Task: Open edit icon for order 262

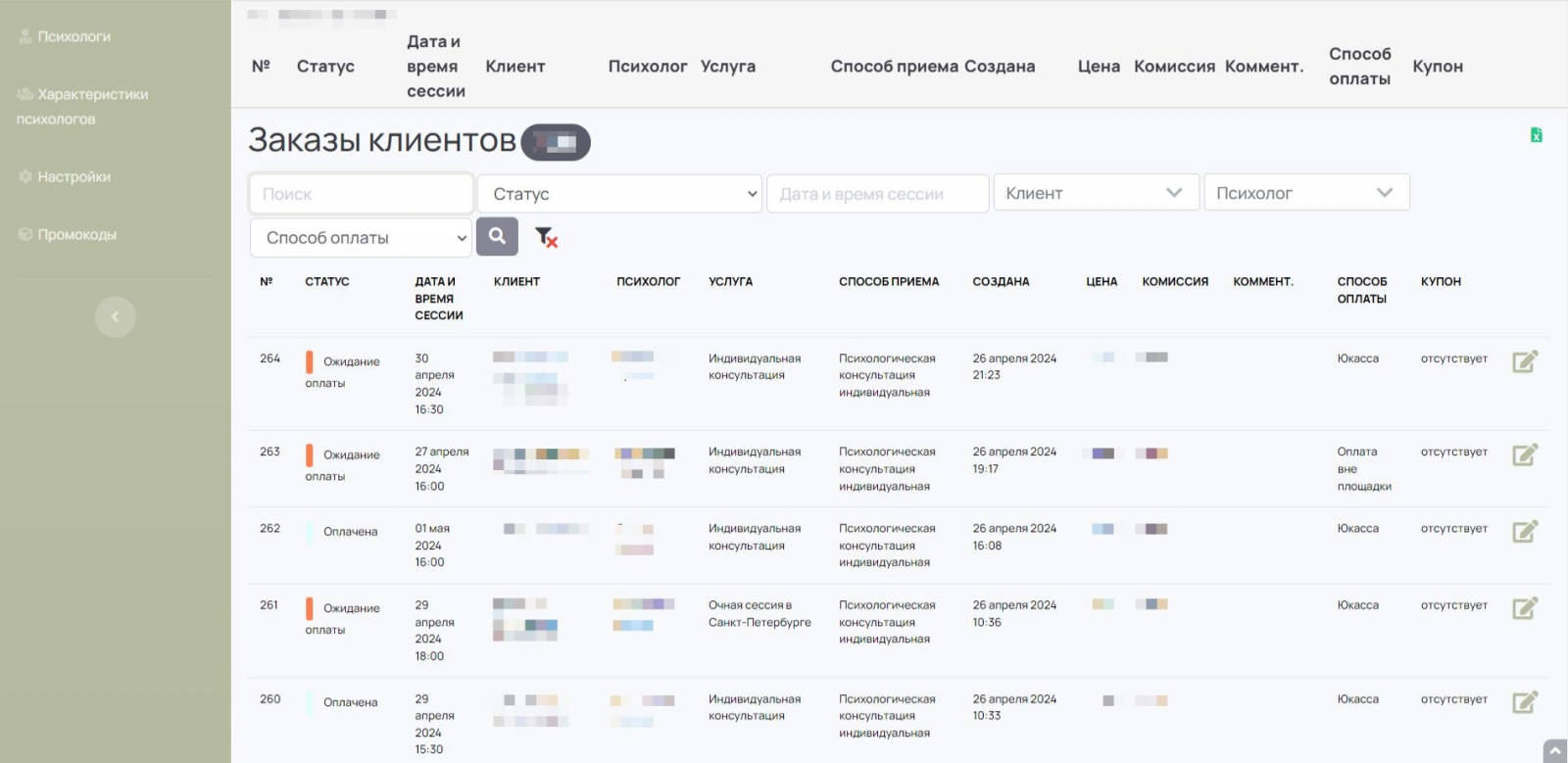Action: click(x=1524, y=531)
